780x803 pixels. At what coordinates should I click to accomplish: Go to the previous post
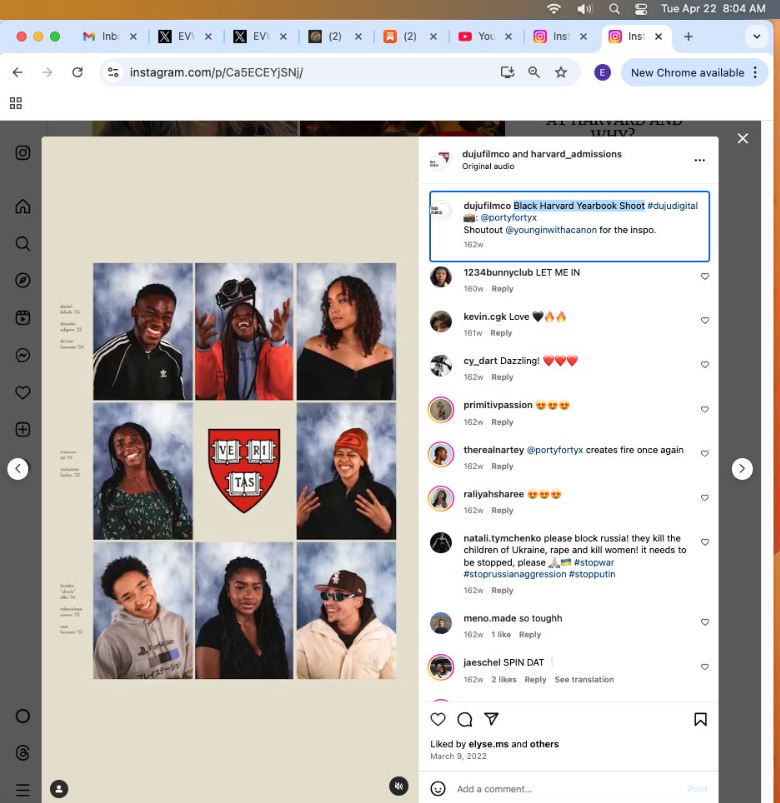click(x=18, y=469)
